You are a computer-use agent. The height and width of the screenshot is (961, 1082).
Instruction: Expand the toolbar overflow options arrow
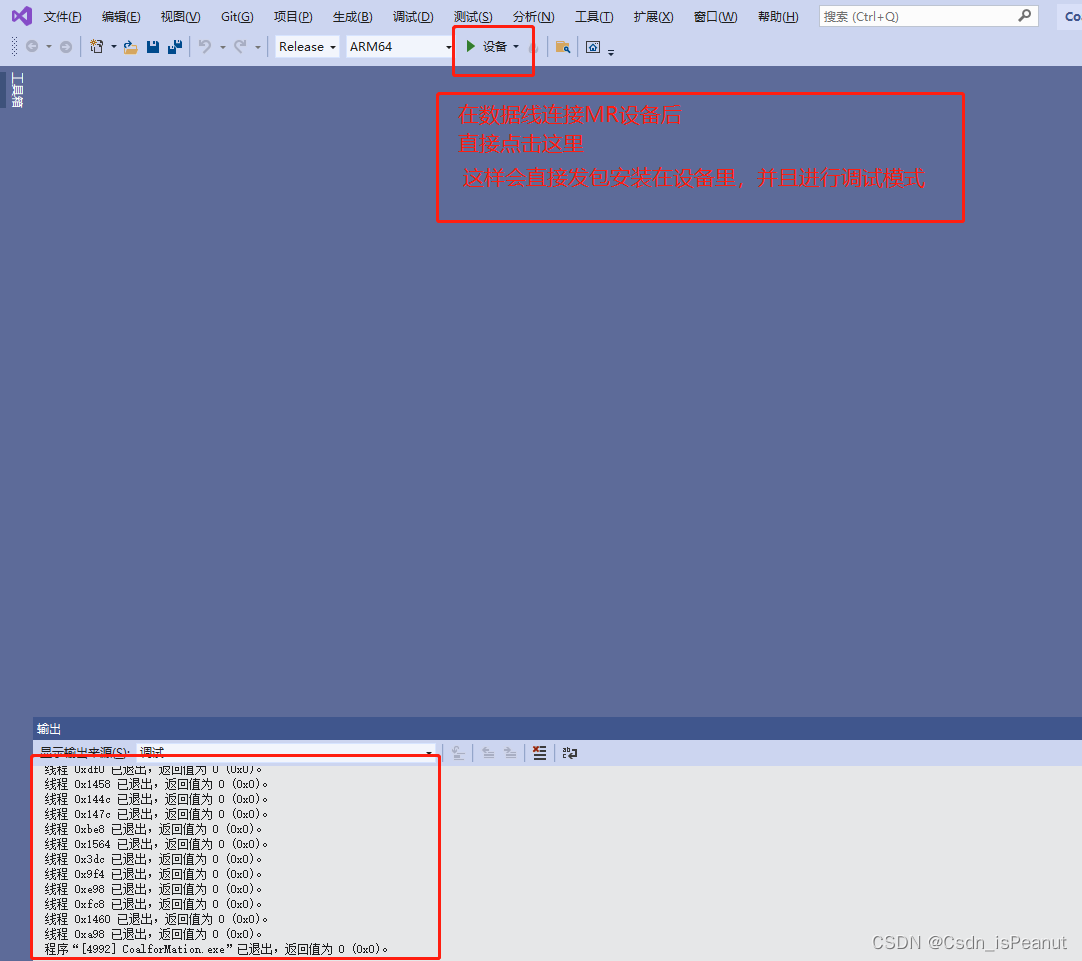coord(611,51)
